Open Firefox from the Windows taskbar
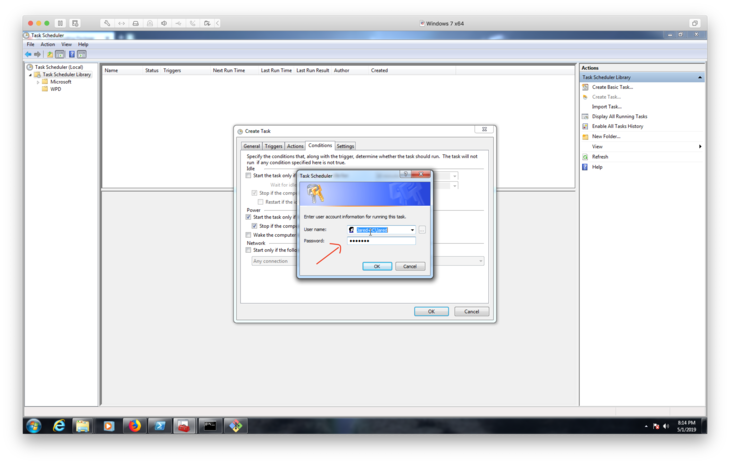The width and height of the screenshot is (730, 464). click(x=134, y=426)
